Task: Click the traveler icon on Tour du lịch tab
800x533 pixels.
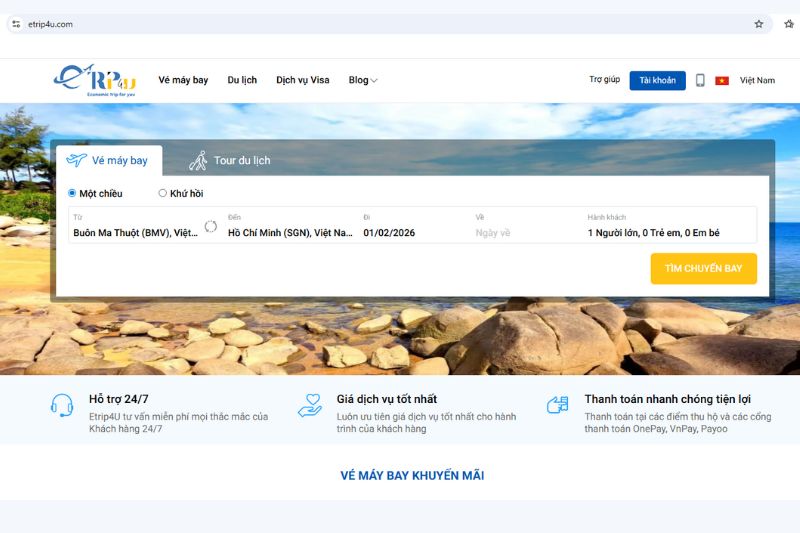Action: [x=198, y=160]
